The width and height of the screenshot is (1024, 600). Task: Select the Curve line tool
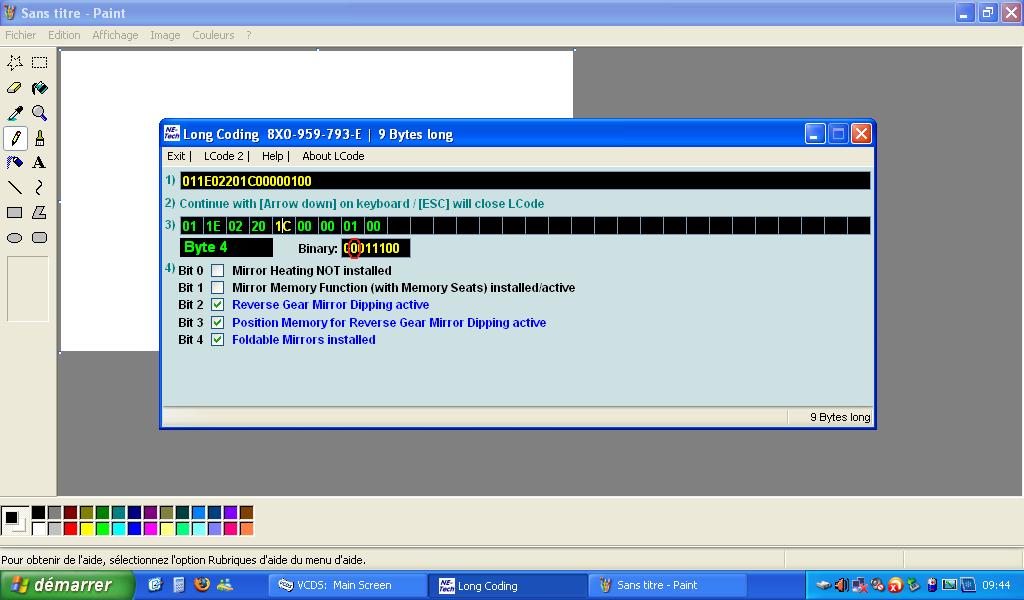point(39,187)
